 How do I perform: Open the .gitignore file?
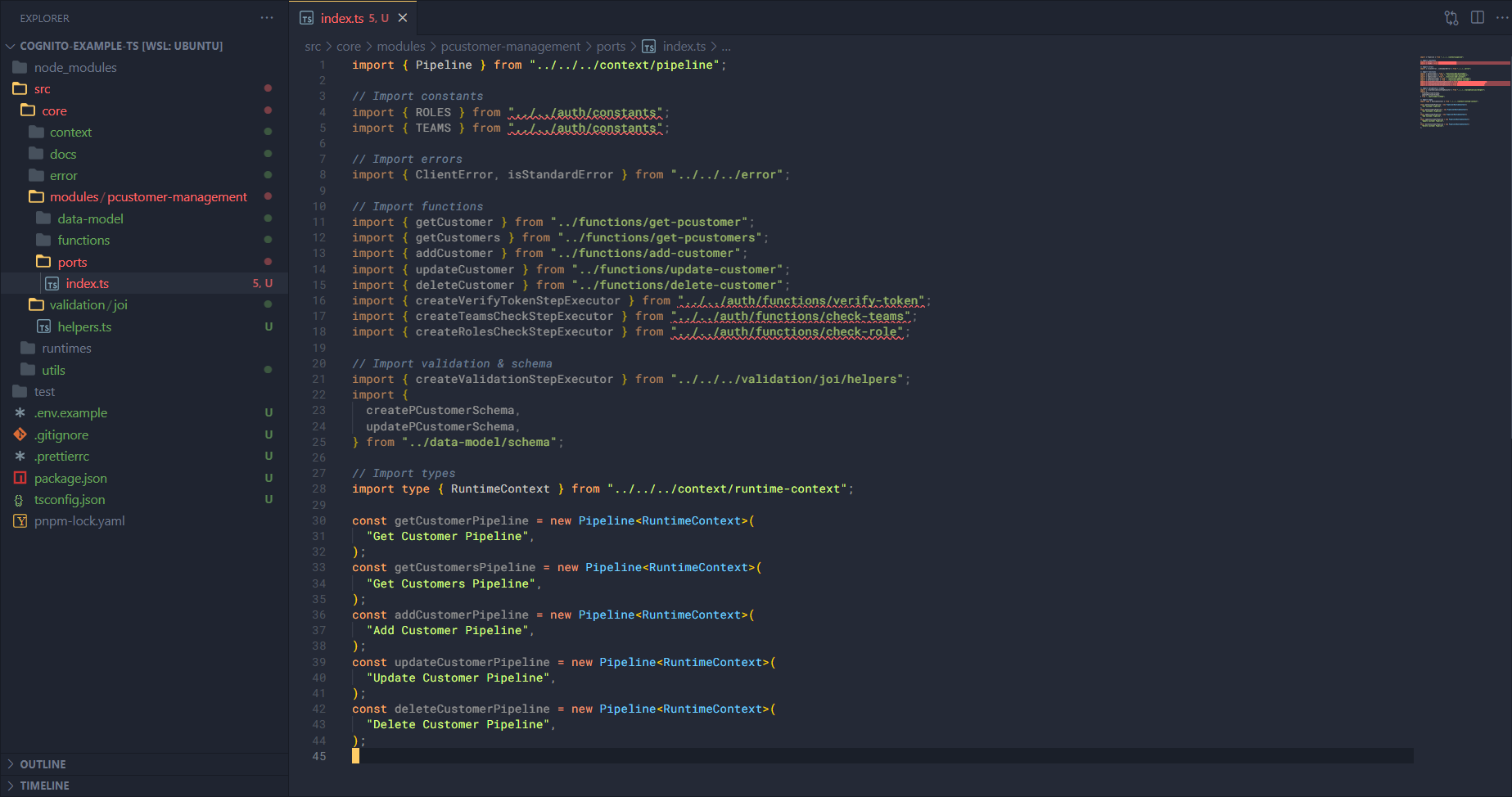tap(61, 435)
